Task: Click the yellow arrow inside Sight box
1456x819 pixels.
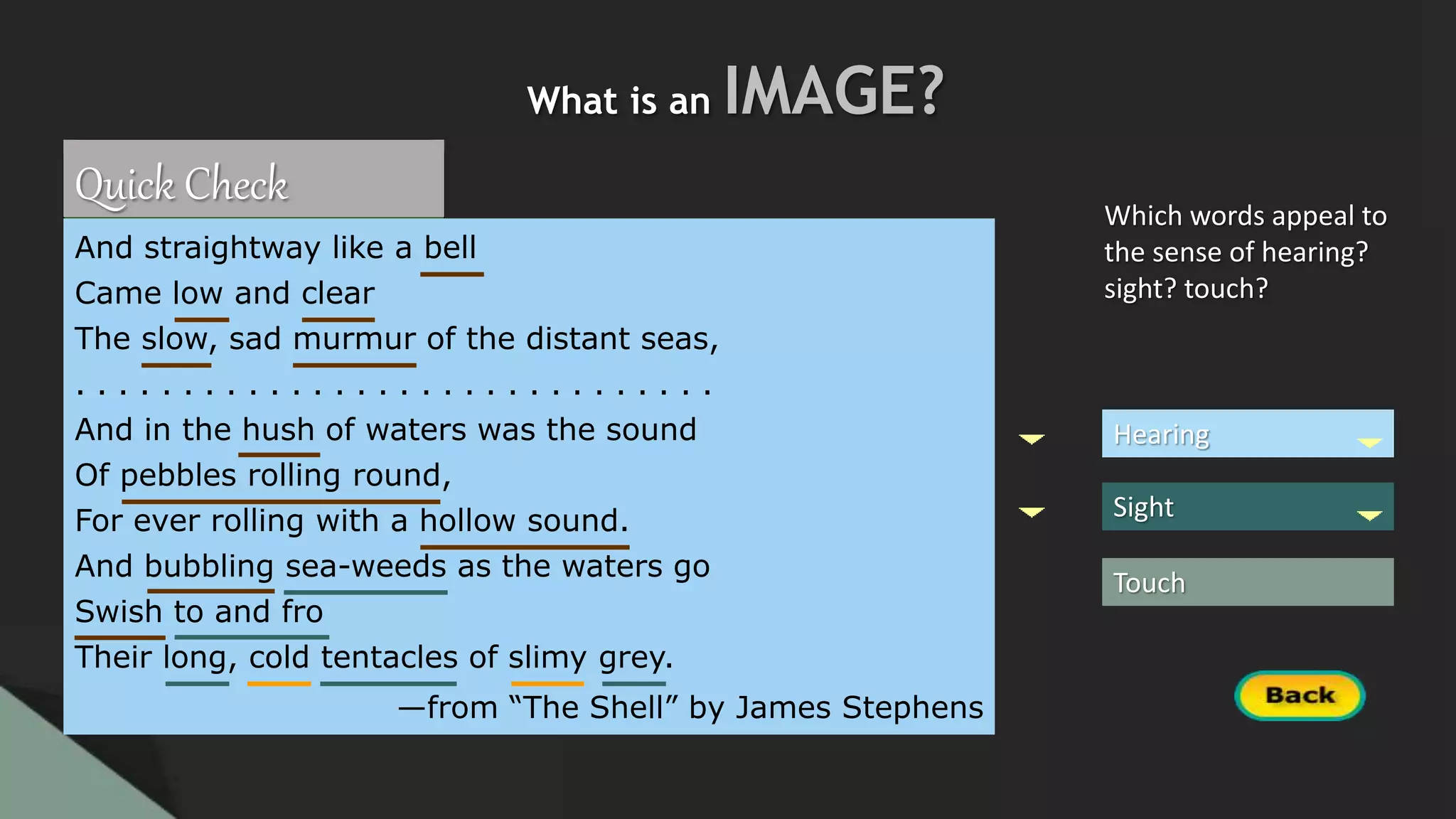Action: (1369, 516)
